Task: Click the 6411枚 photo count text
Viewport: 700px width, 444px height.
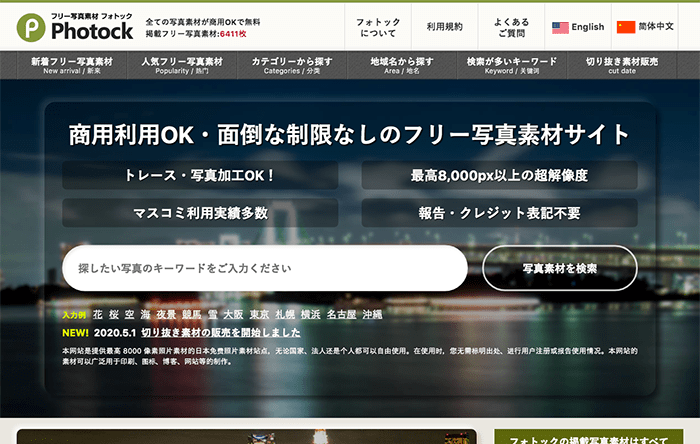Action: pyautogui.click(x=233, y=34)
